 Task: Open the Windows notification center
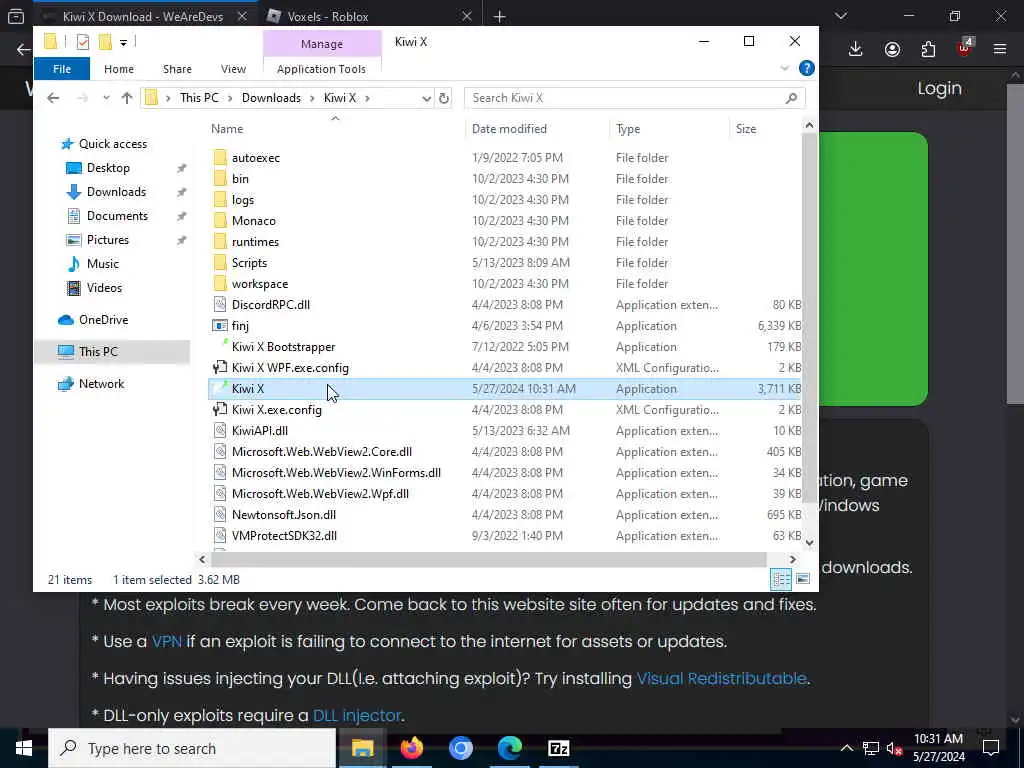(991, 748)
